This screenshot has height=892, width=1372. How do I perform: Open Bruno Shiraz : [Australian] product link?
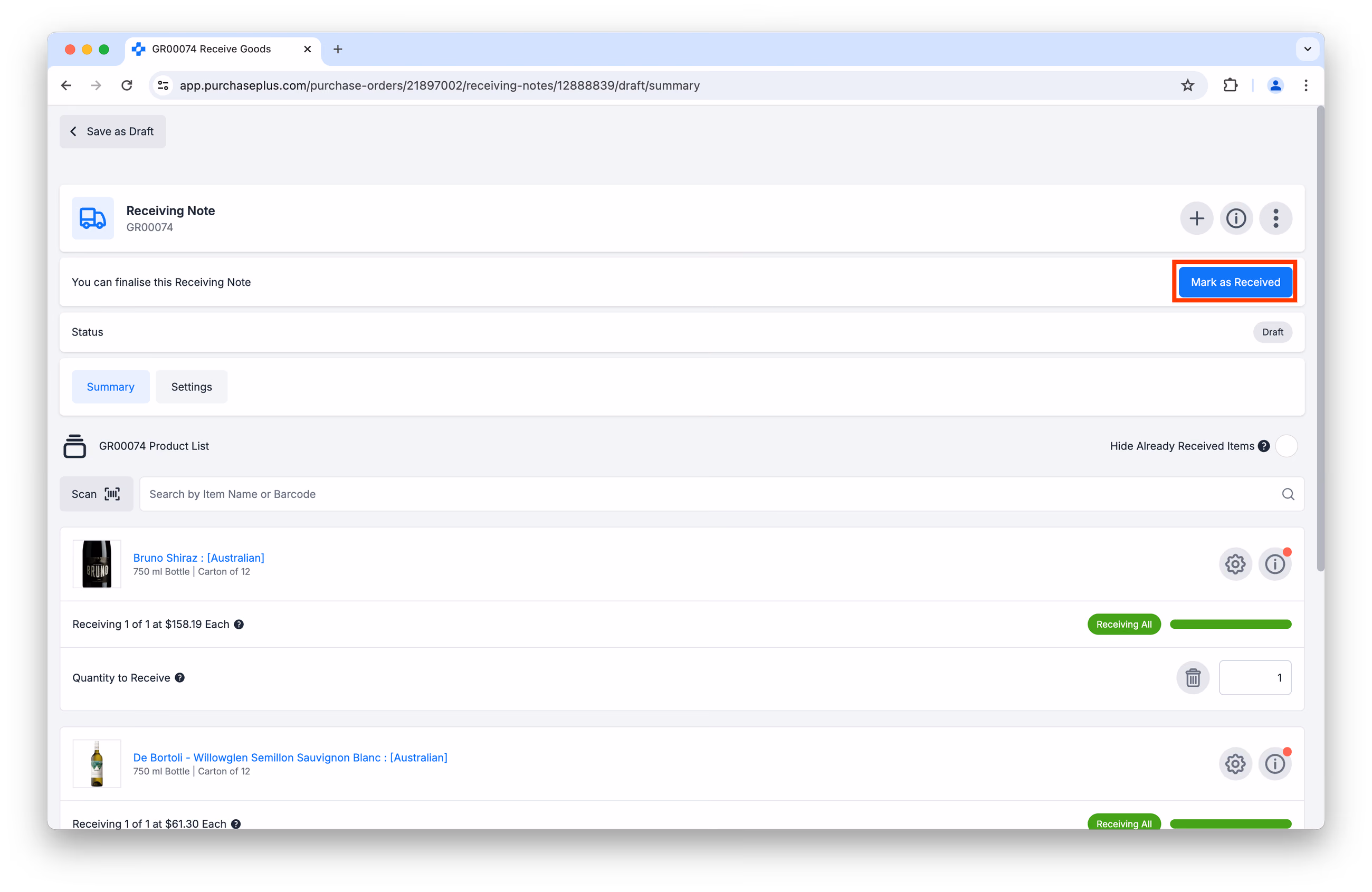(x=198, y=557)
